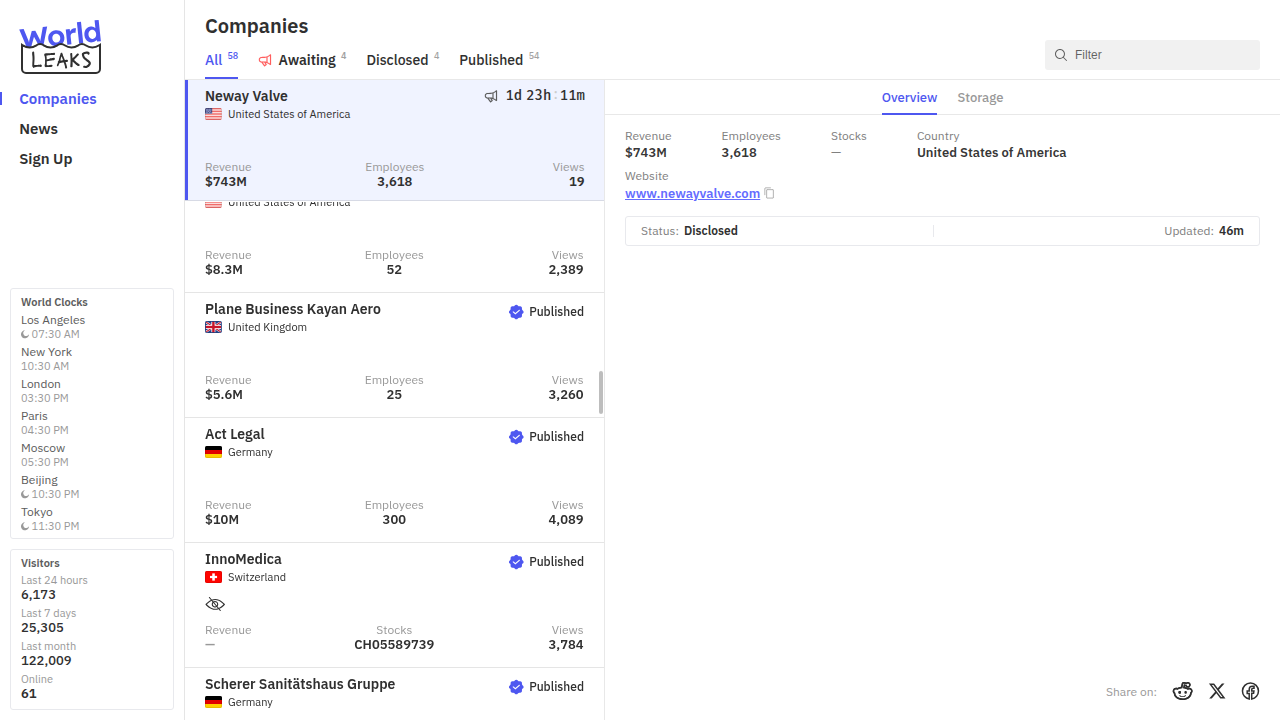1280x720 pixels.
Task: Click the company list scrollbar thumb
Action: pyautogui.click(x=601, y=392)
